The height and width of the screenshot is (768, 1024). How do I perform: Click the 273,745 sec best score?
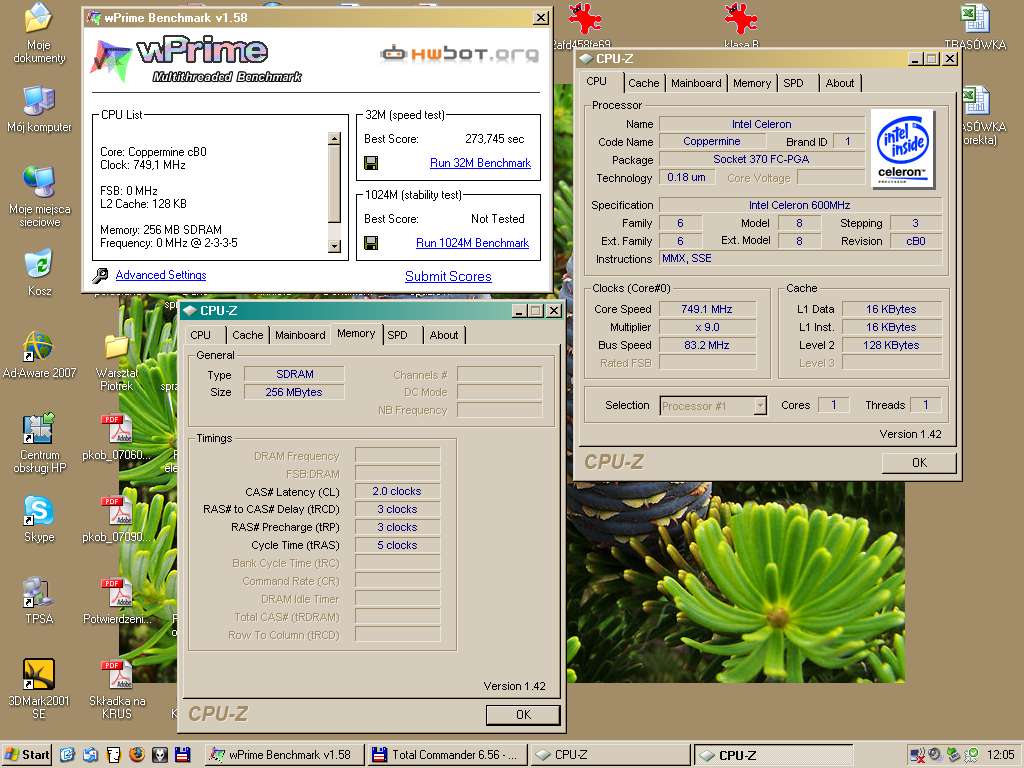coord(494,138)
